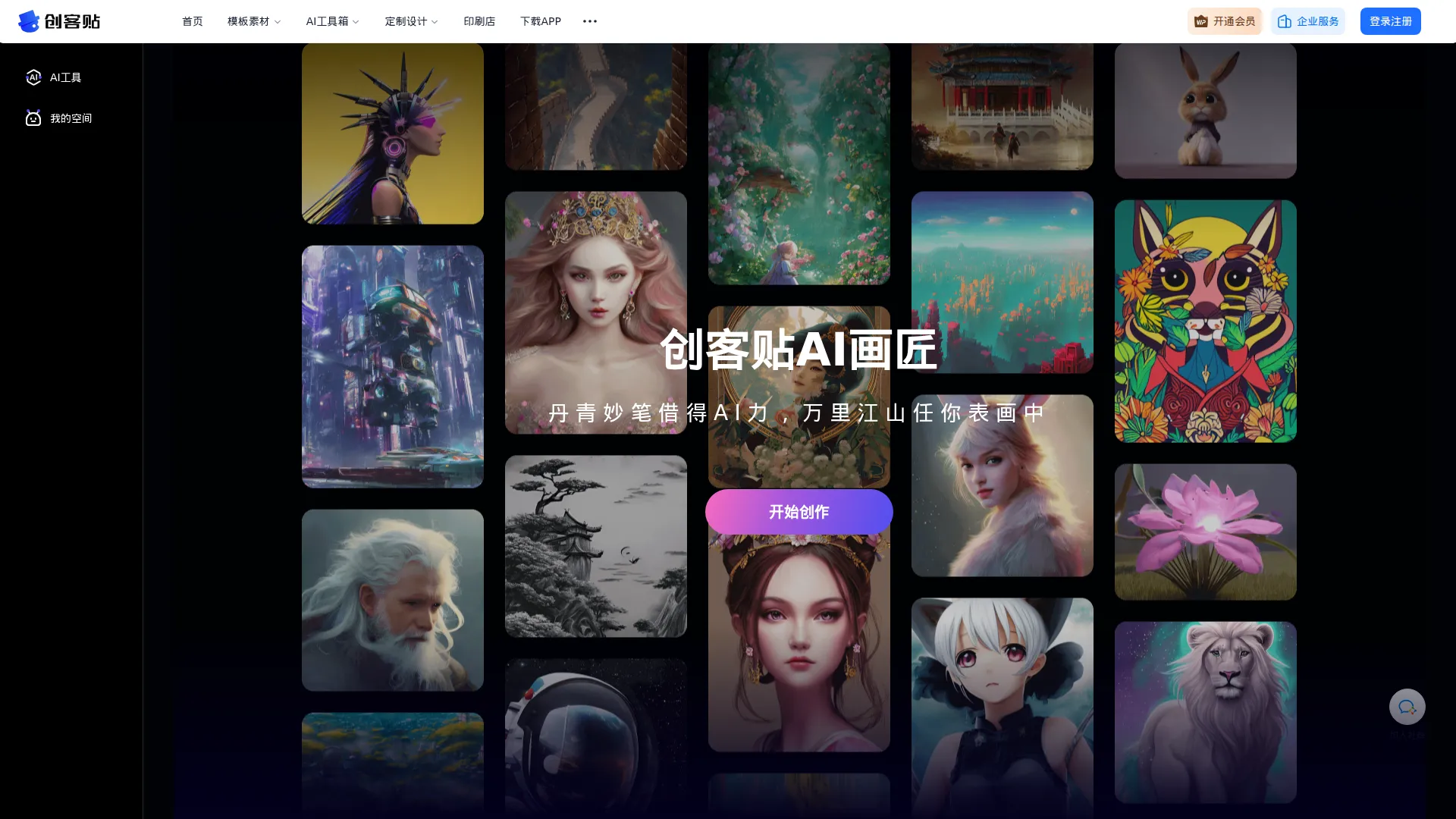Open the white-bearded old man thumbnail
The width and height of the screenshot is (1456, 819).
point(393,600)
